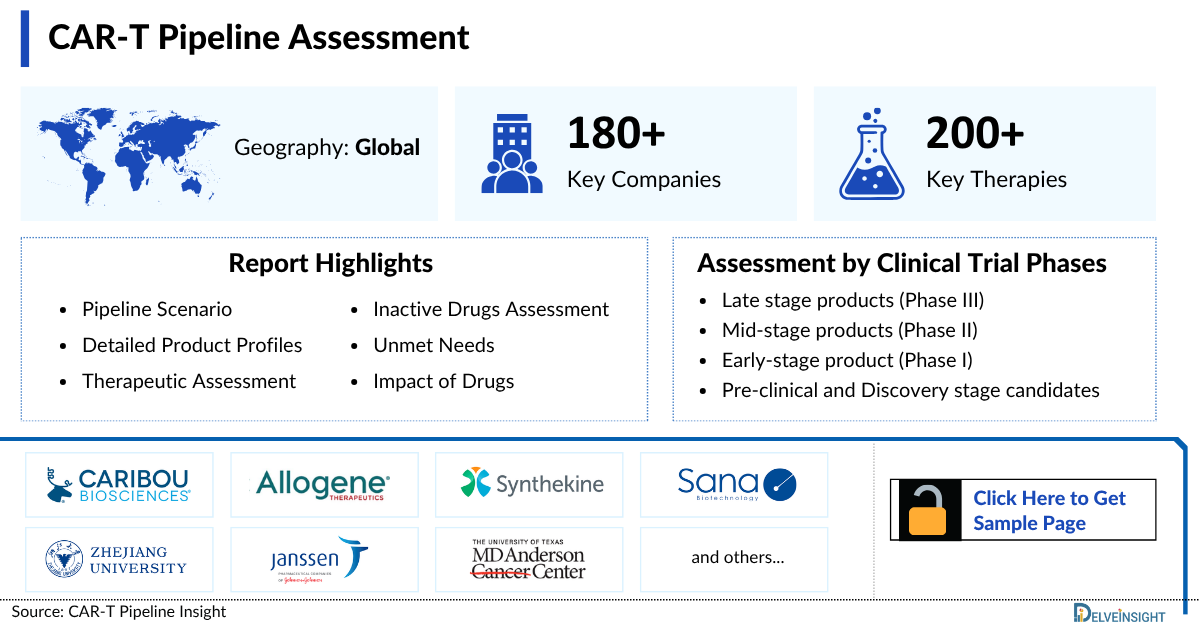Click the "Therapeutic Assessment" bullet
This screenshot has height=630, width=1200.
(x=189, y=382)
